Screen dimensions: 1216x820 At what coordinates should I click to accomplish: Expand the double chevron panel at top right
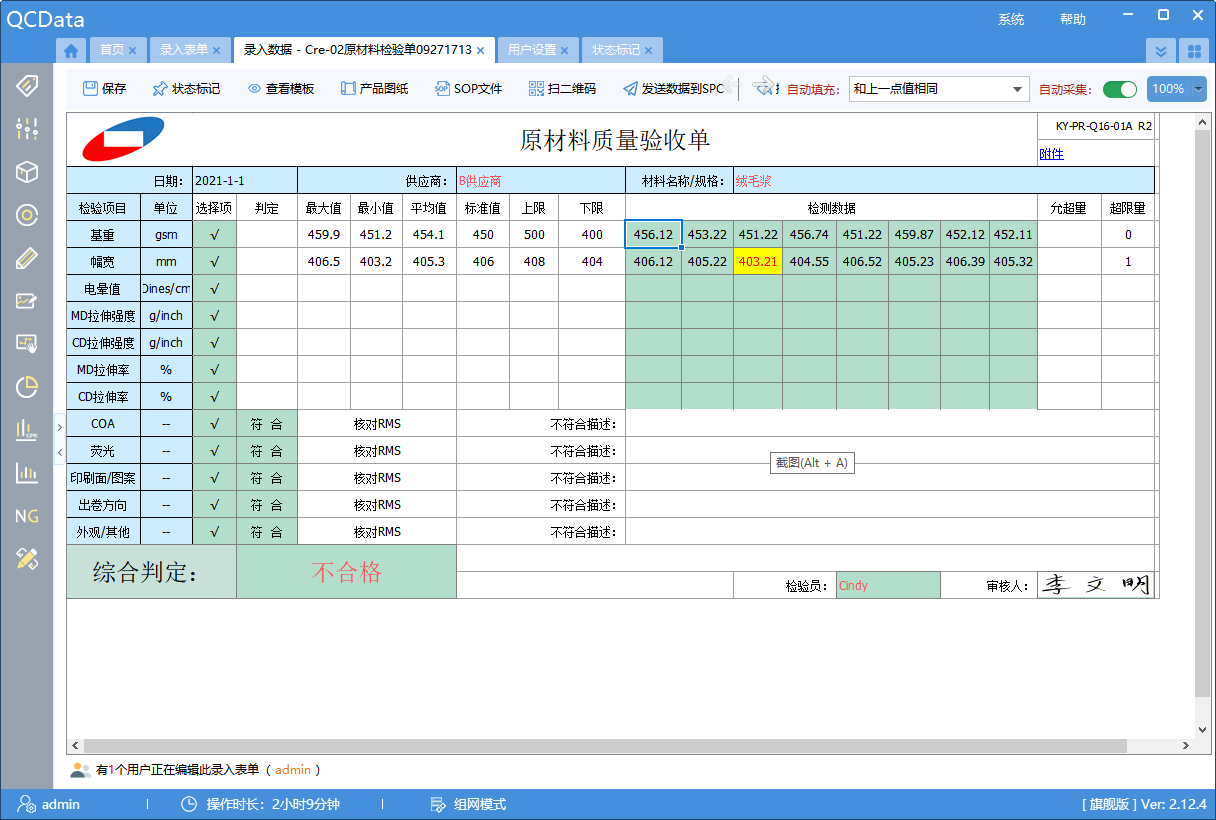pyautogui.click(x=1162, y=49)
